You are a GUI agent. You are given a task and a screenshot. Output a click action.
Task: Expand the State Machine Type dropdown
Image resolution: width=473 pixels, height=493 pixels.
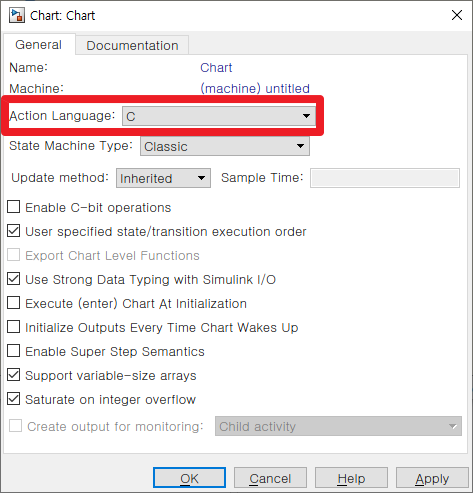point(225,146)
